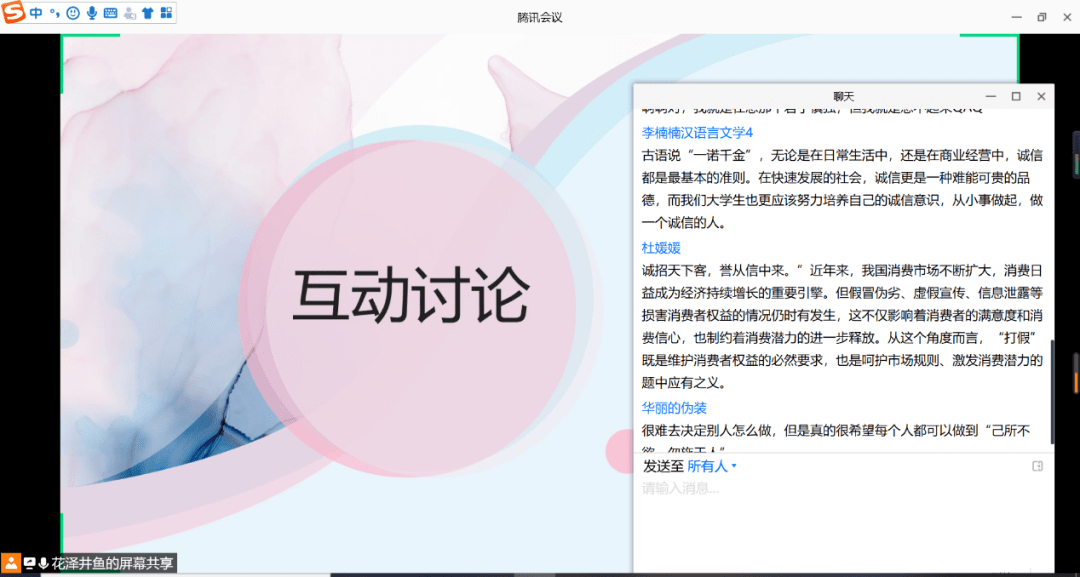Viewport: 1080px width, 577px height.
Task: Click the 发送至 label
Action: 663,466
